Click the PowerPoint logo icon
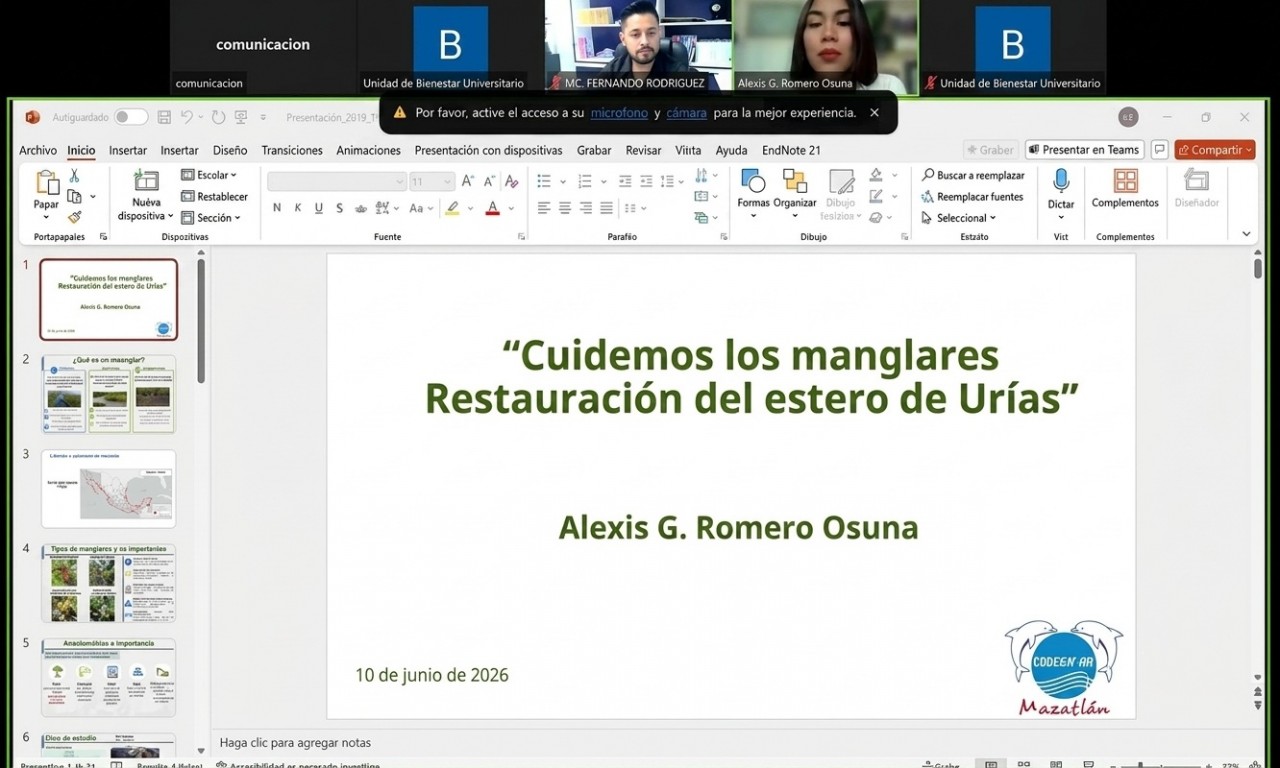Viewport: 1280px width, 768px height. pos(33,117)
